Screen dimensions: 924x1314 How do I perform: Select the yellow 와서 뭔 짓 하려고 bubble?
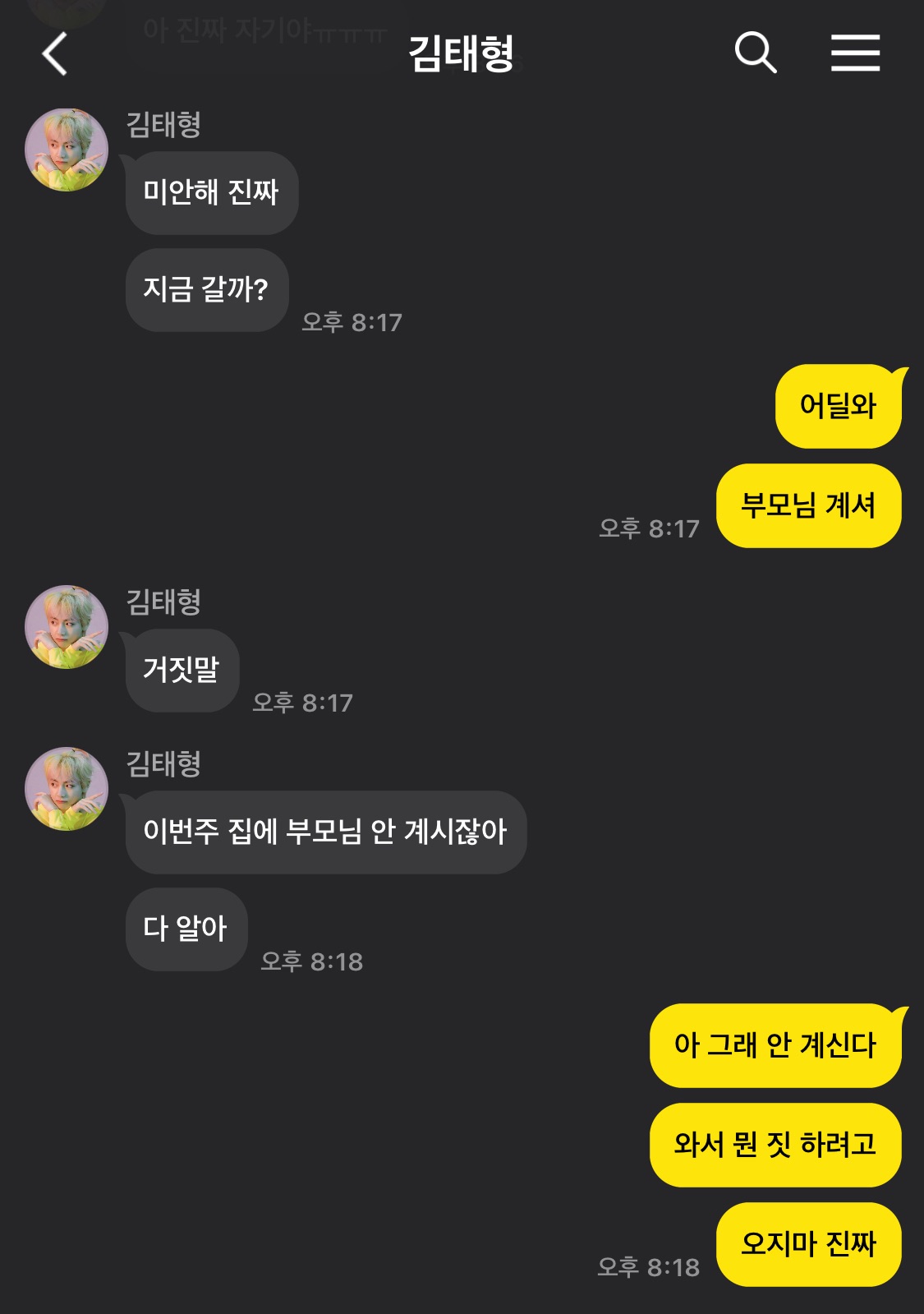775,1145
